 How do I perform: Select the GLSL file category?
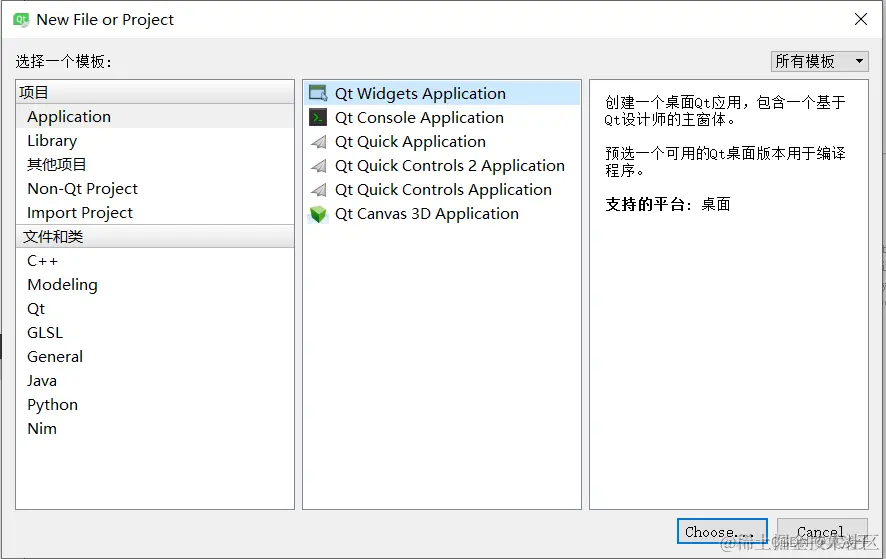tap(155, 332)
